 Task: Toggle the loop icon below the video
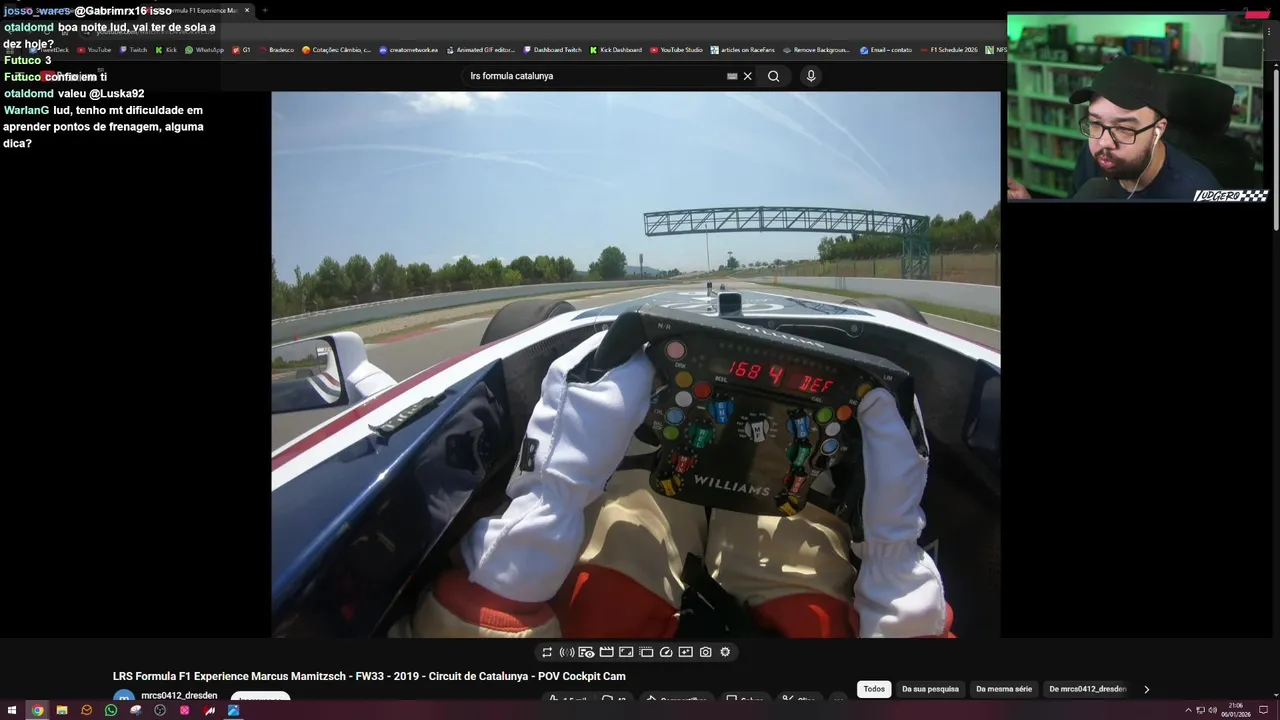click(547, 652)
